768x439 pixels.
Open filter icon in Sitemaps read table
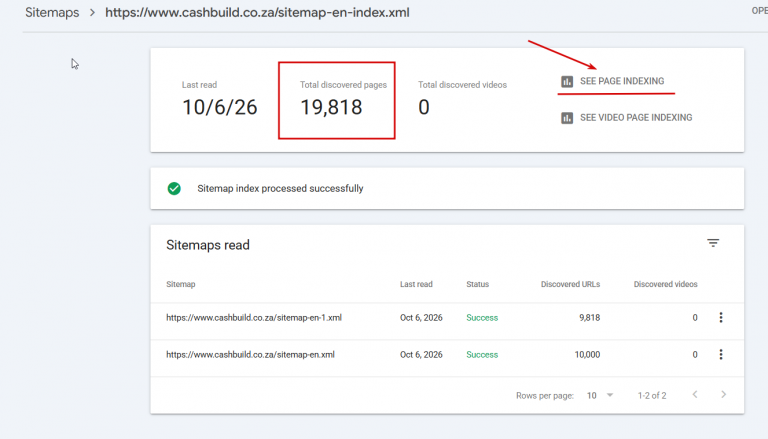(713, 243)
